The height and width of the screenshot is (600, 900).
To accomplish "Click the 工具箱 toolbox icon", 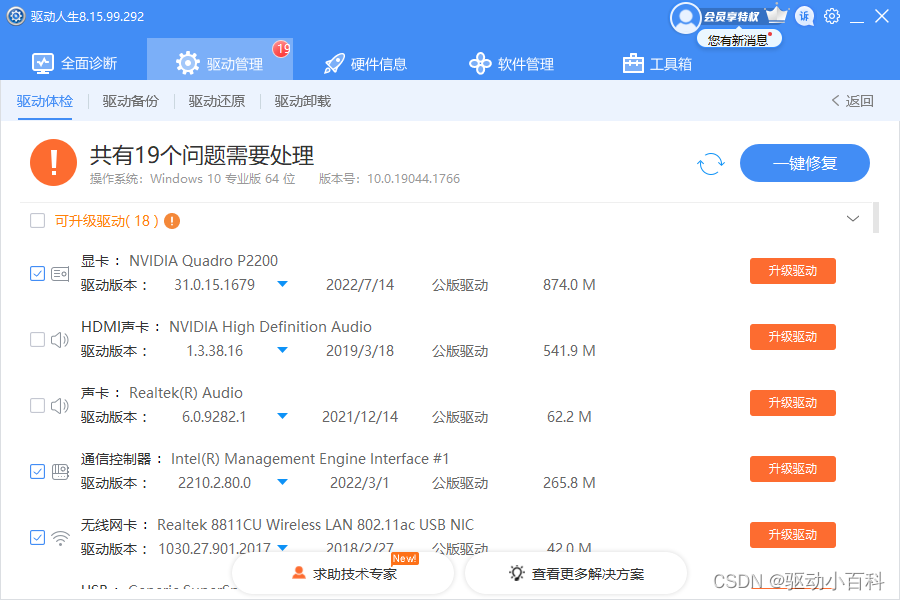I will coord(633,64).
